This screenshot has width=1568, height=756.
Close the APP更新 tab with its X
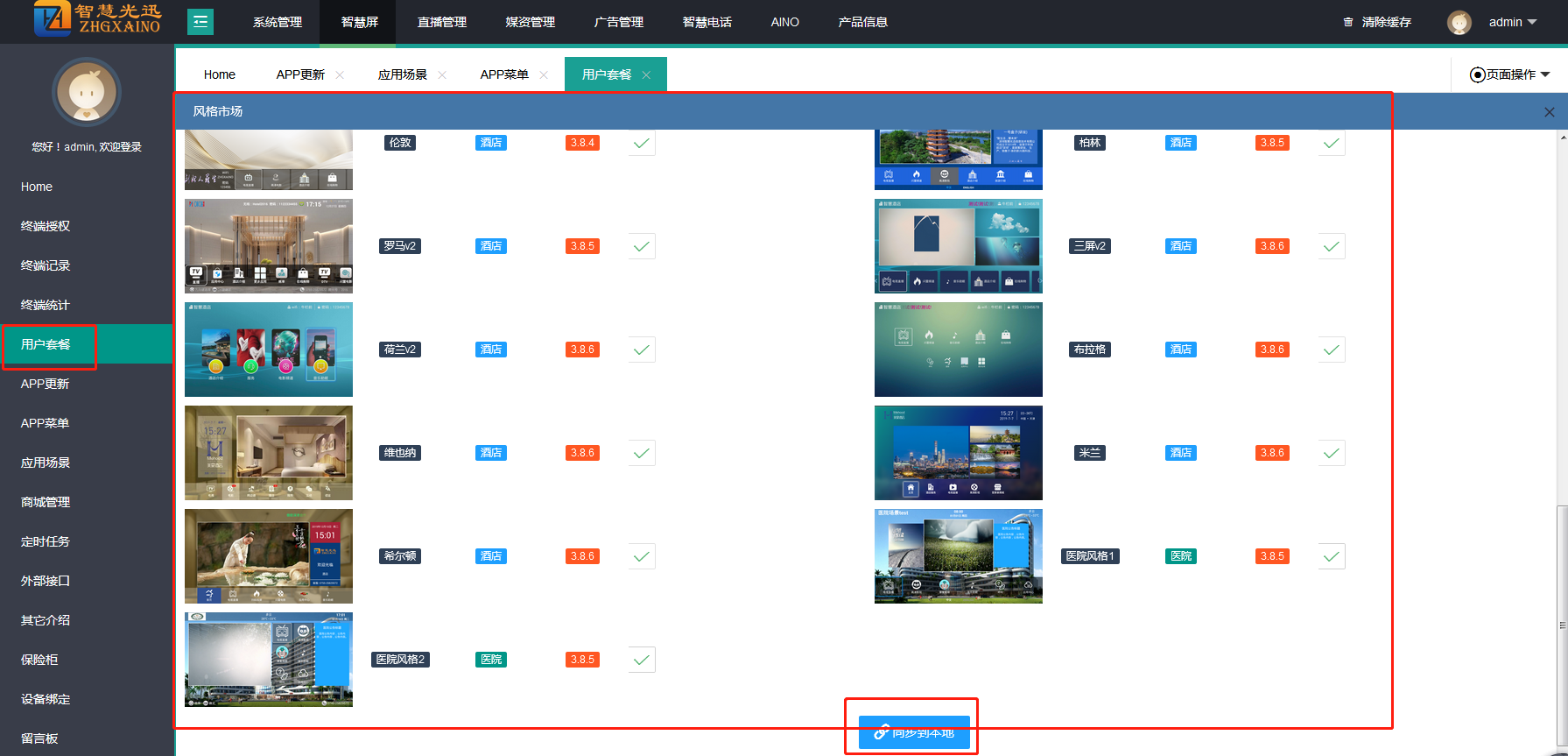tap(340, 75)
